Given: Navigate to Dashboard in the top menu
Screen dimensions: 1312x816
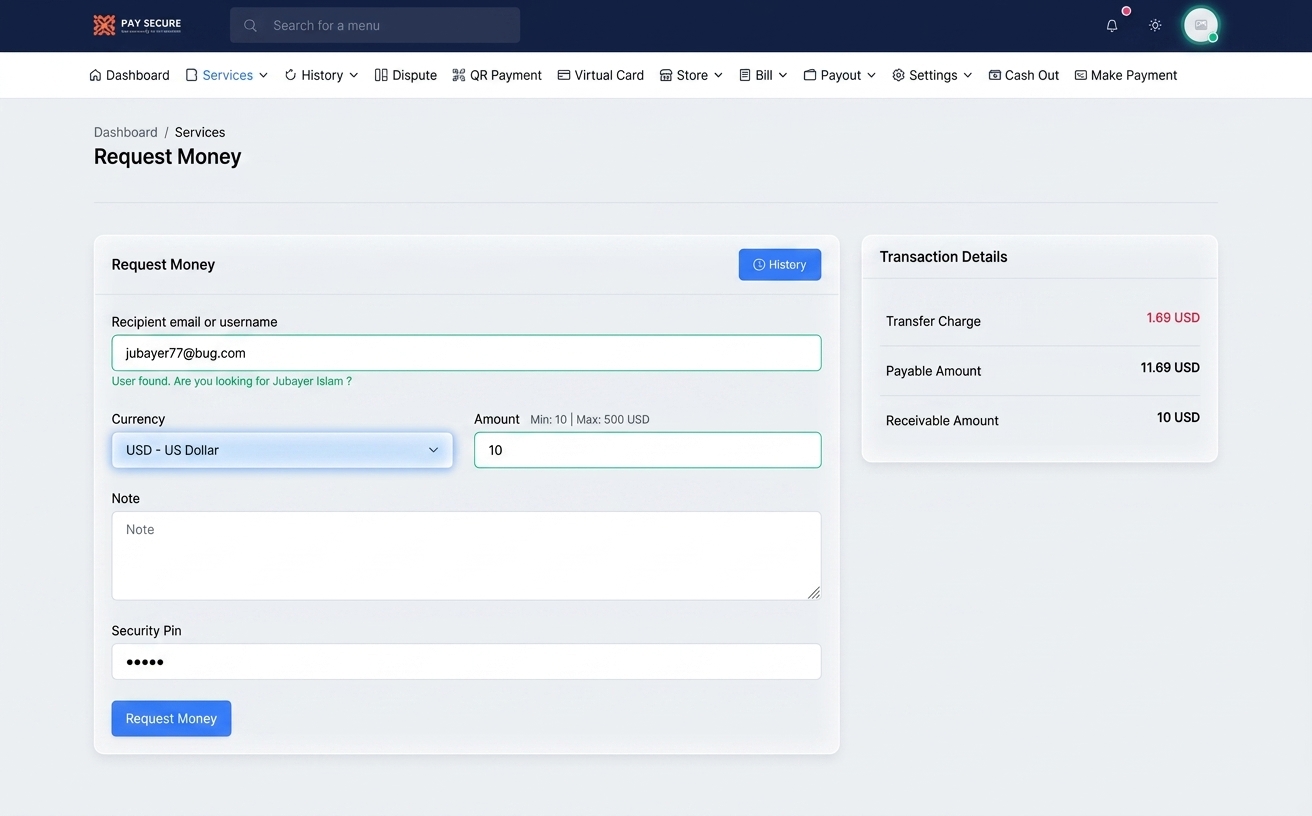Looking at the screenshot, I should [x=129, y=75].
